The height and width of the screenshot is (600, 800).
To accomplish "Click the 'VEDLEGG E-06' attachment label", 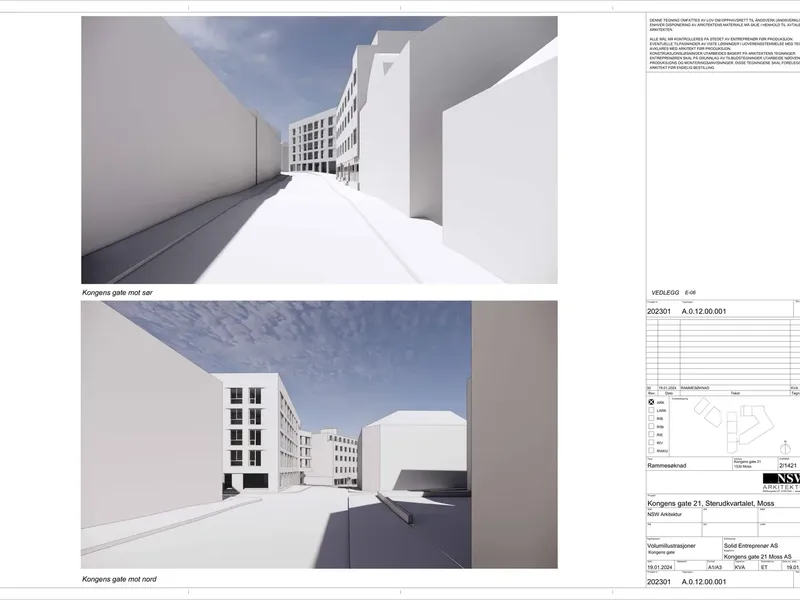I will (x=673, y=293).
